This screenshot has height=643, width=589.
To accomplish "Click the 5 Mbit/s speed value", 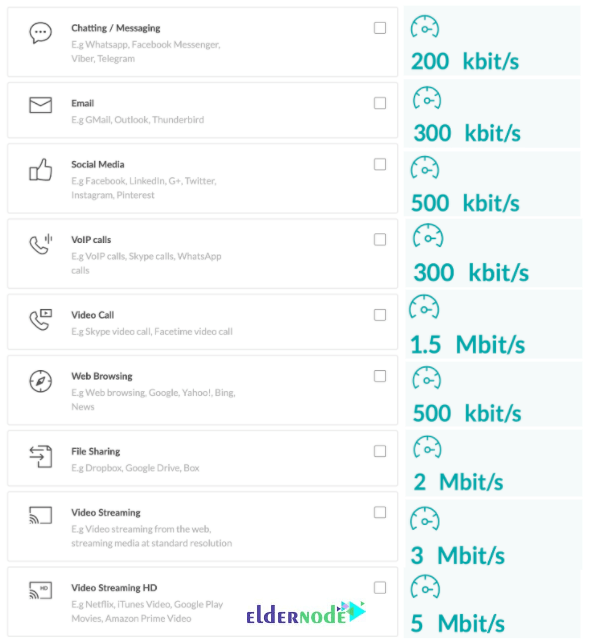I will 457,623.
